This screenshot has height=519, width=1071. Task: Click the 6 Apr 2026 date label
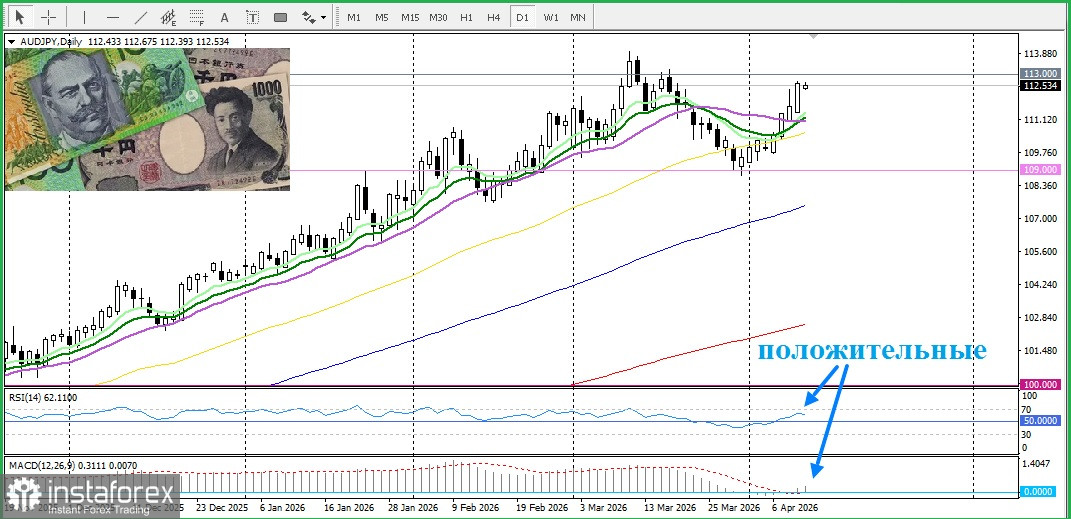(x=794, y=508)
